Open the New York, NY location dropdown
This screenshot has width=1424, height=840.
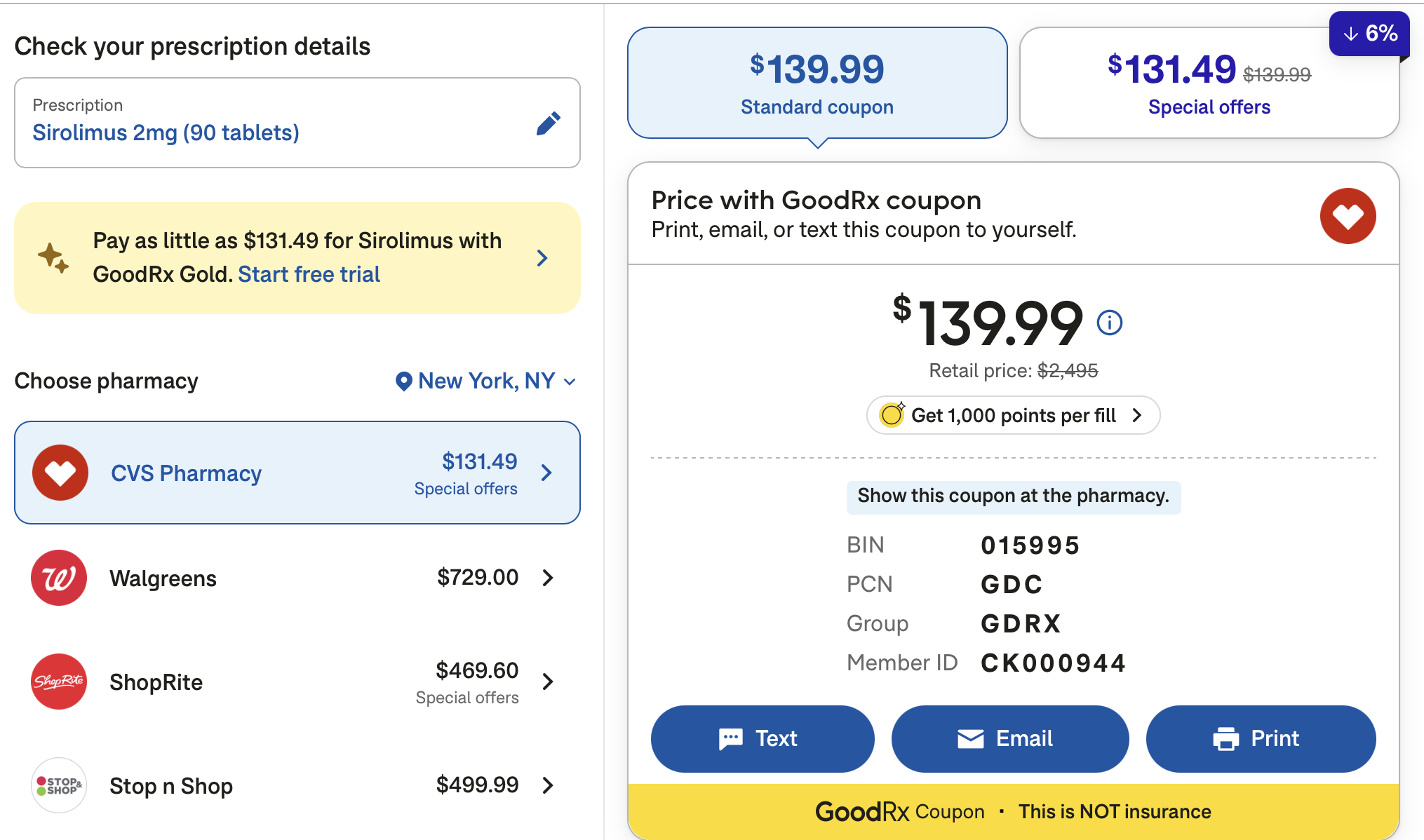click(x=485, y=381)
